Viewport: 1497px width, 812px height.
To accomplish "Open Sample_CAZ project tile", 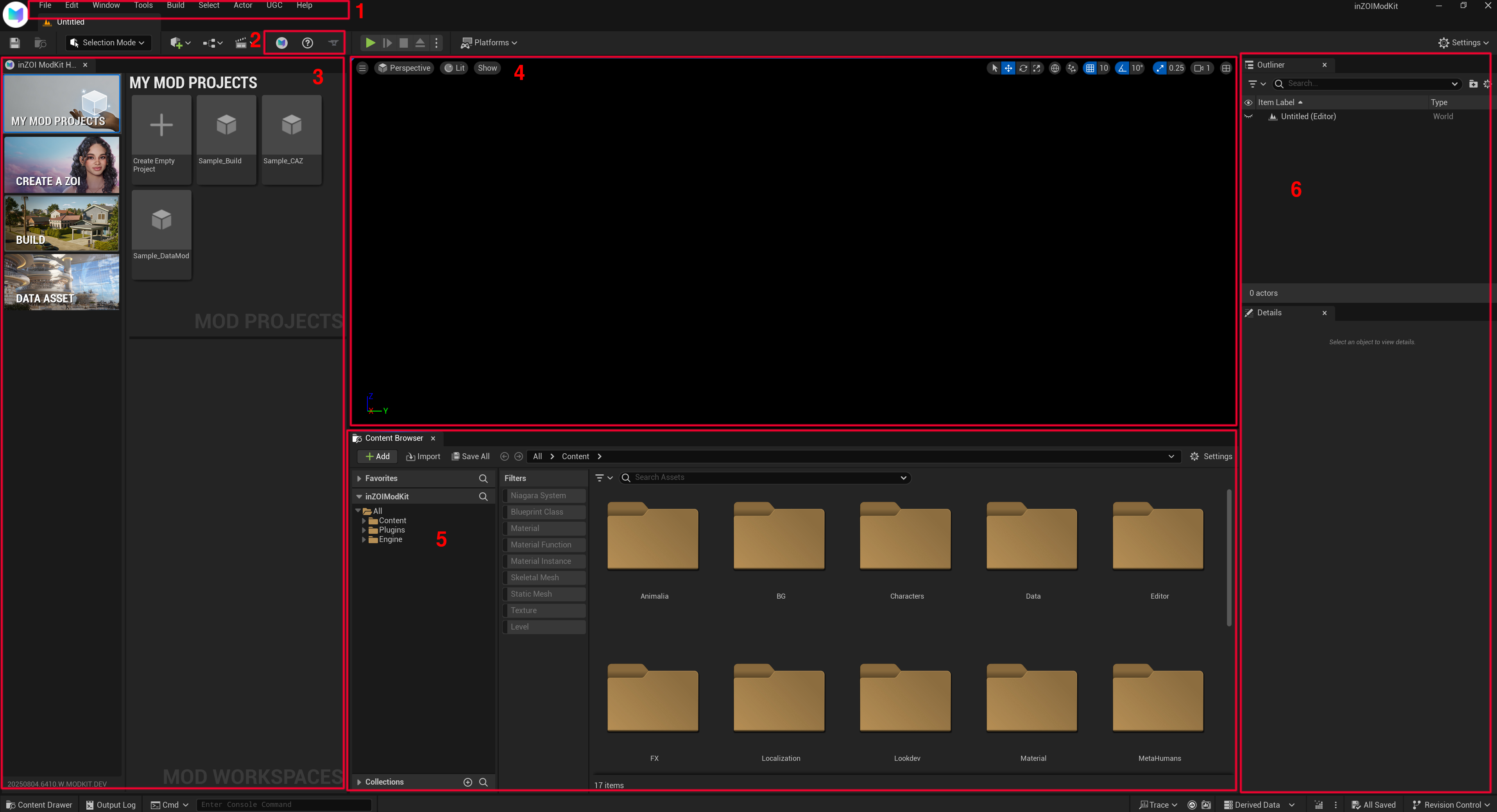I will click(292, 140).
